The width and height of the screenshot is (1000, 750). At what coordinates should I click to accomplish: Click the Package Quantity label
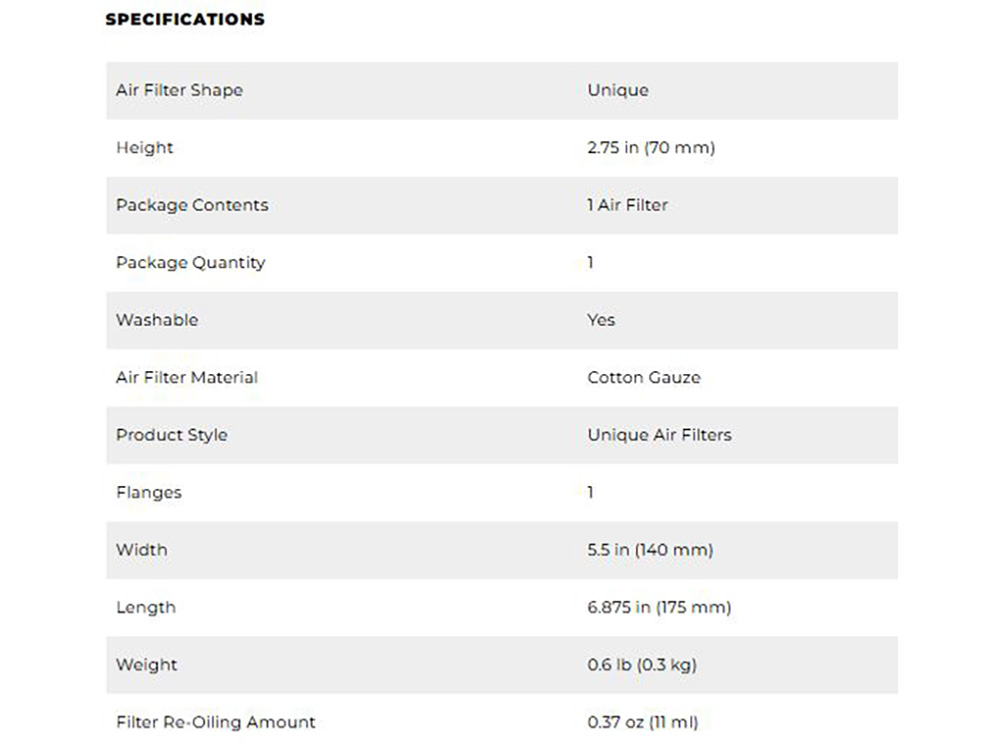(x=190, y=263)
